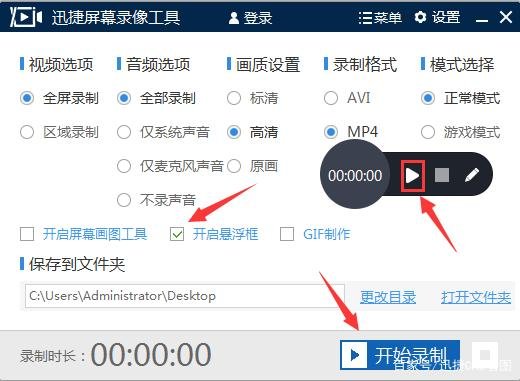Select 游戏模式 game mode

[461, 132]
